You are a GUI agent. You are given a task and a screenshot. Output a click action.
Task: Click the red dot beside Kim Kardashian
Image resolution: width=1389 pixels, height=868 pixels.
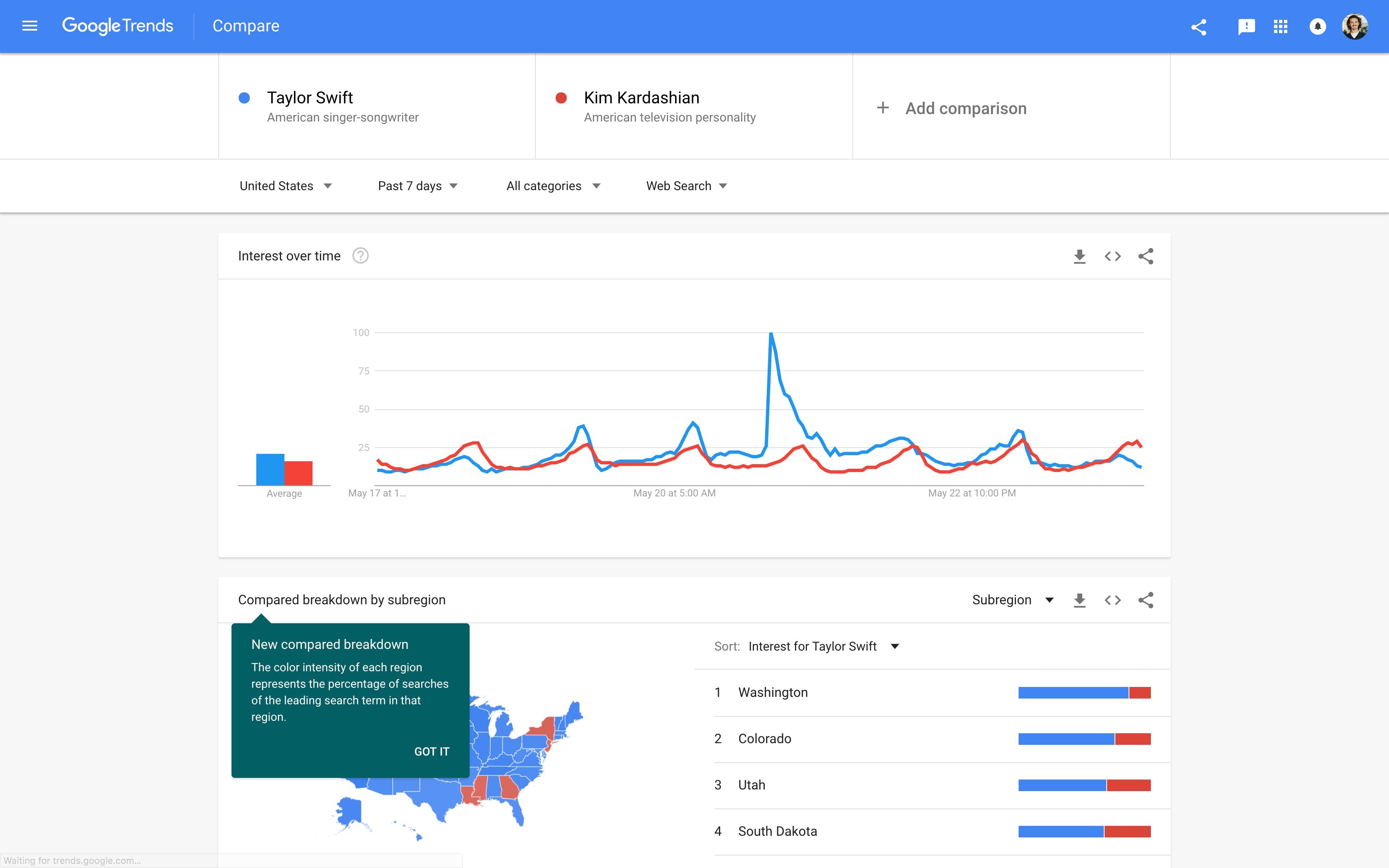tap(561, 98)
